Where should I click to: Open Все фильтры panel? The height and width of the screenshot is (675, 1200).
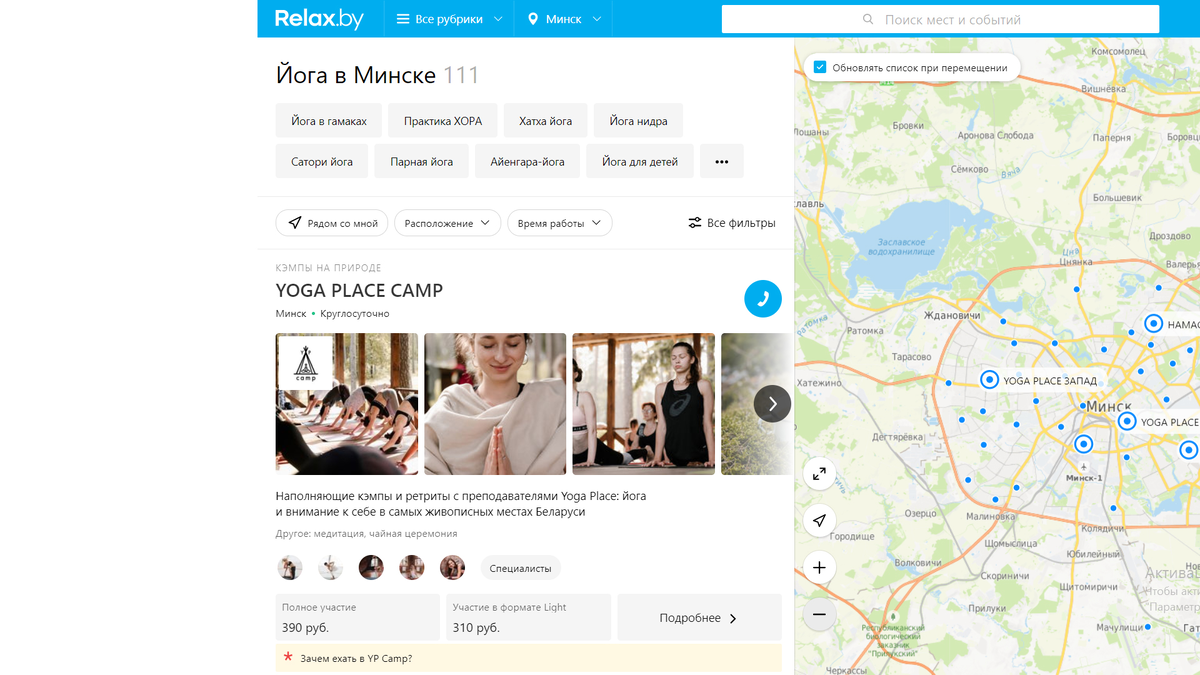tap(731, 223)
